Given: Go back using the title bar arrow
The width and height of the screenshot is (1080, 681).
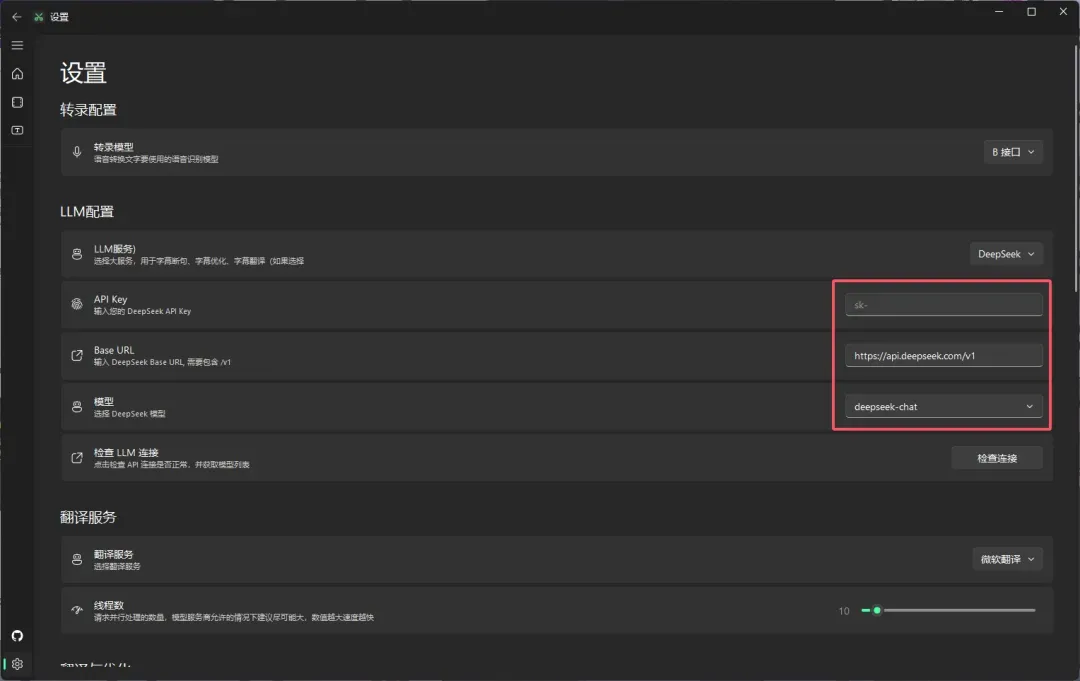Looking at the screenshot, I should (16, 17).
